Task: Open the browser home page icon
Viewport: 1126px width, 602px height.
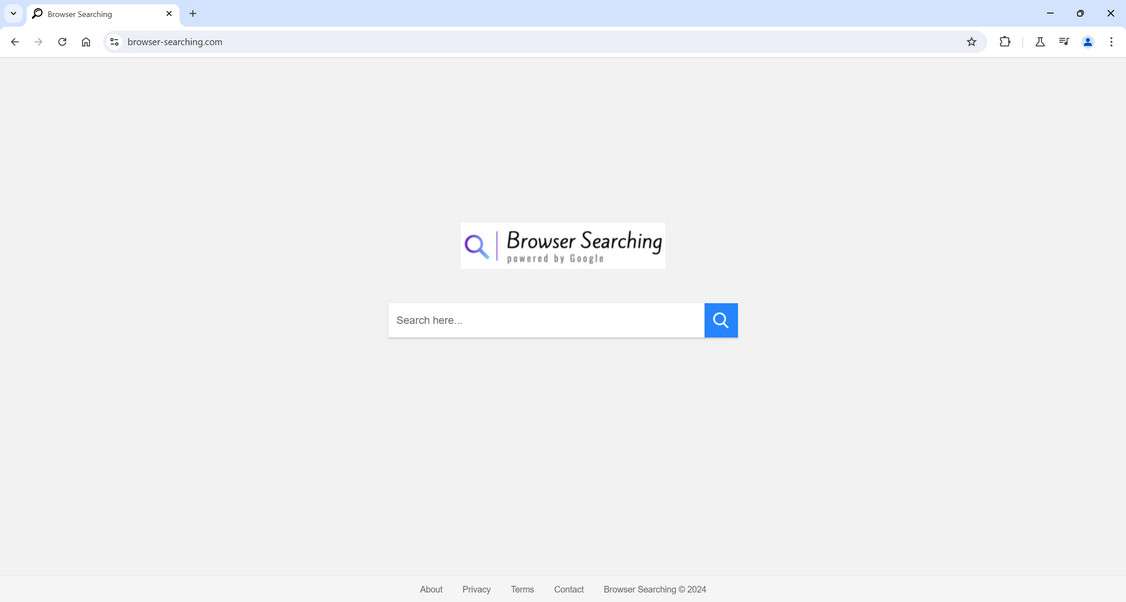Action: (x=86, y=41)
